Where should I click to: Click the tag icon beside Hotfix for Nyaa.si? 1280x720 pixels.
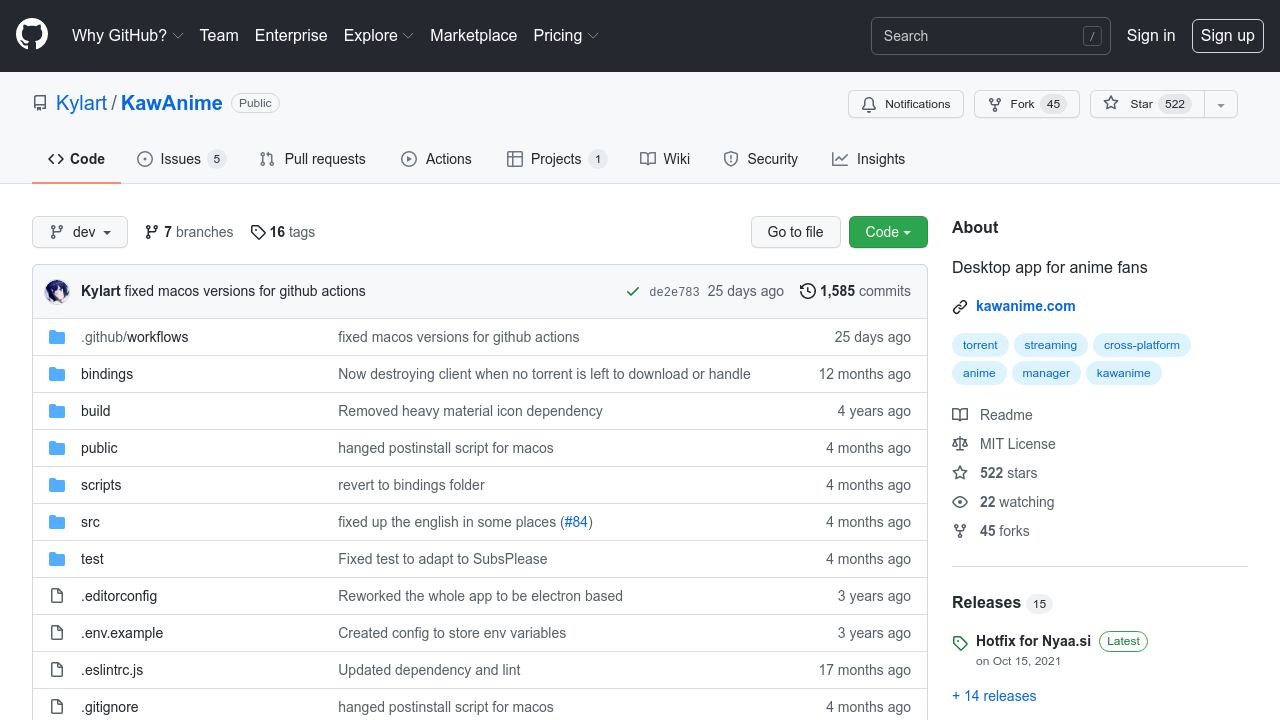pos(960,643)
